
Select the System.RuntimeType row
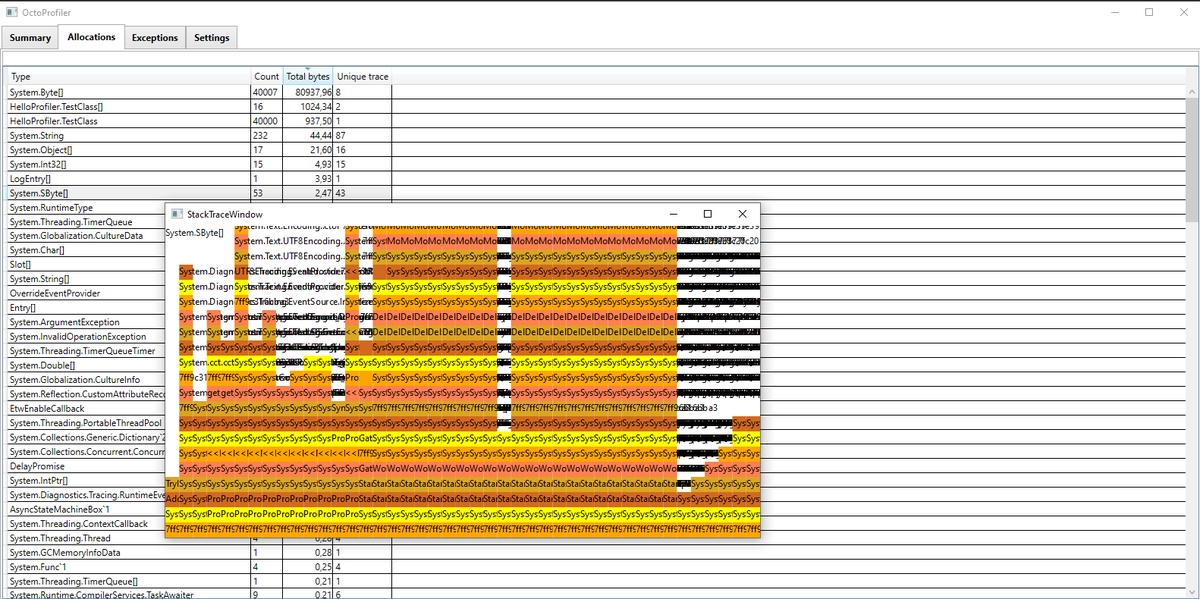click(x=85, y=207)
